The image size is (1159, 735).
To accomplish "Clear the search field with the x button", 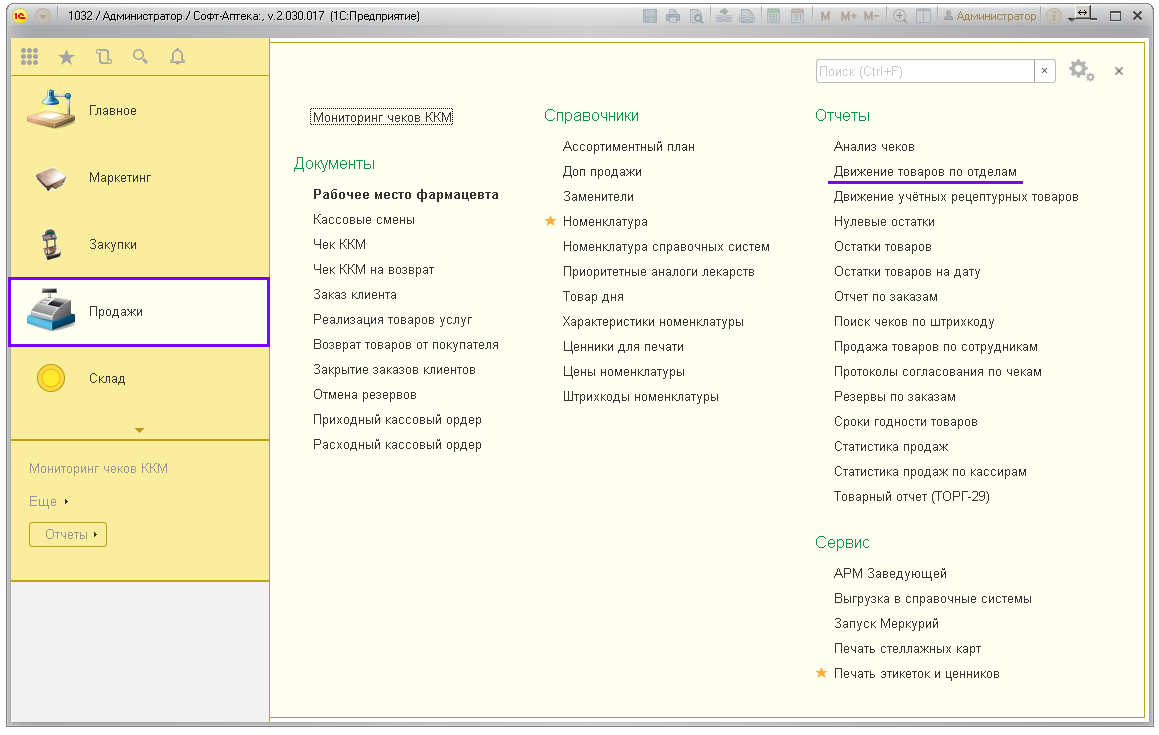I will click(1045, 71).
